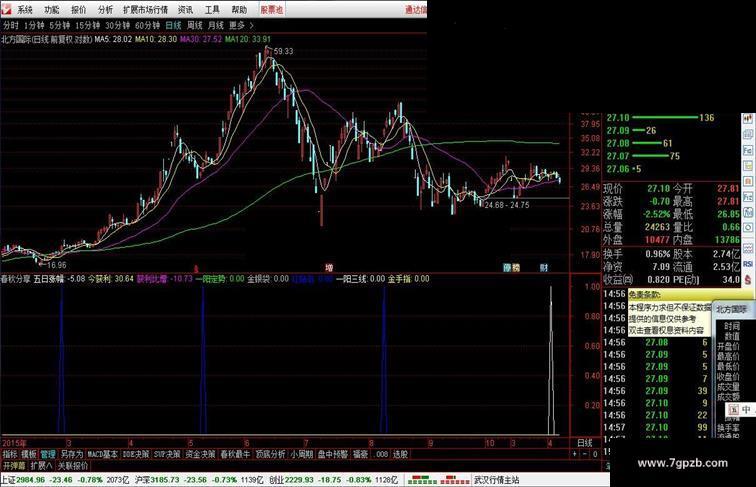This screenshot has width=756, height=487.
Task: Click the chart-person sidebar icon
Action: (748, 212)
